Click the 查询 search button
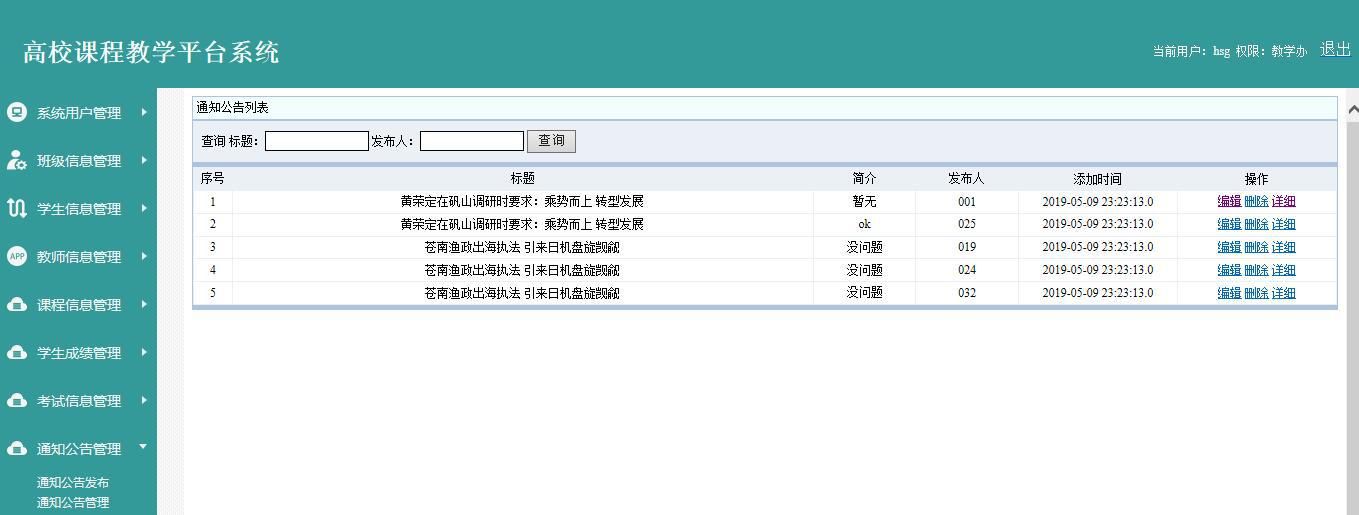The image size is (1359, 515). [551, 141]
